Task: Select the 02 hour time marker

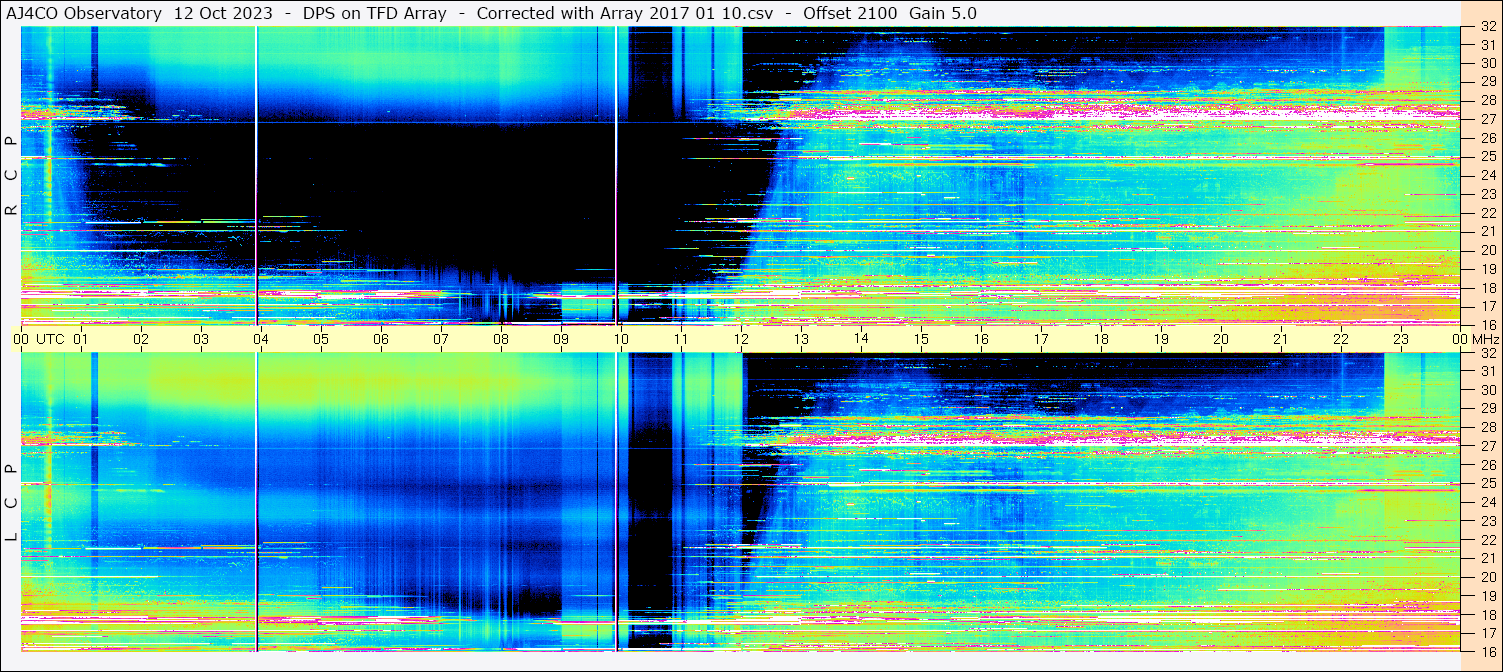Action: coord(140,339)
